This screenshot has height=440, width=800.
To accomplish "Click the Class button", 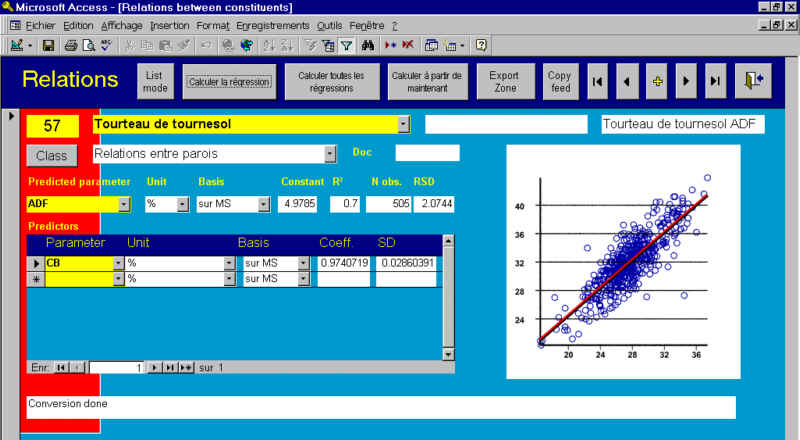I will point(51,156).
